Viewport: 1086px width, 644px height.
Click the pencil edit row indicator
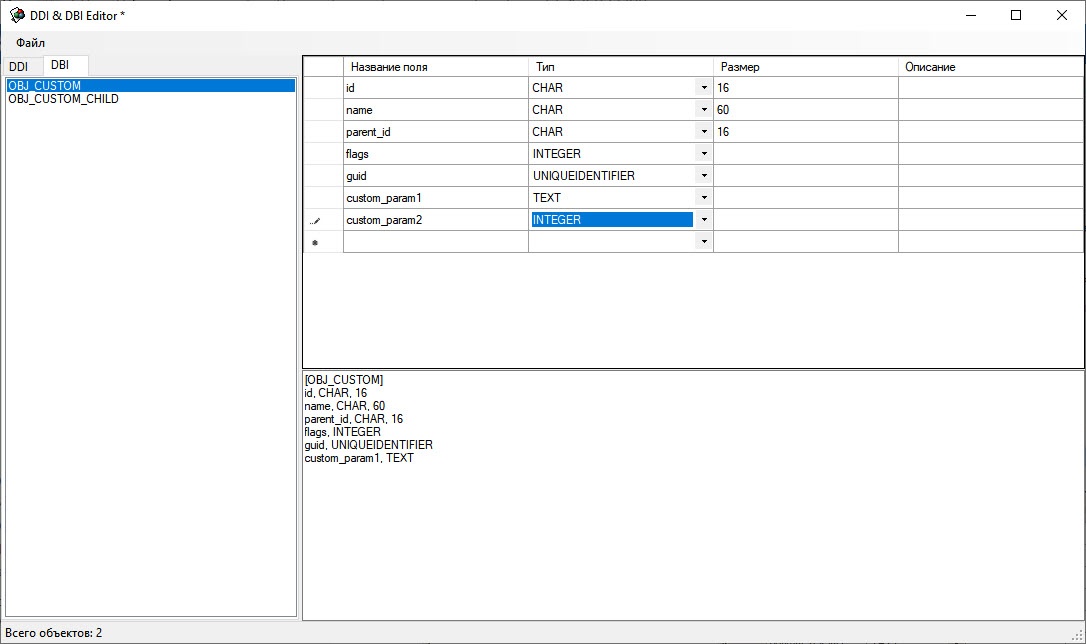pos(315,221)
